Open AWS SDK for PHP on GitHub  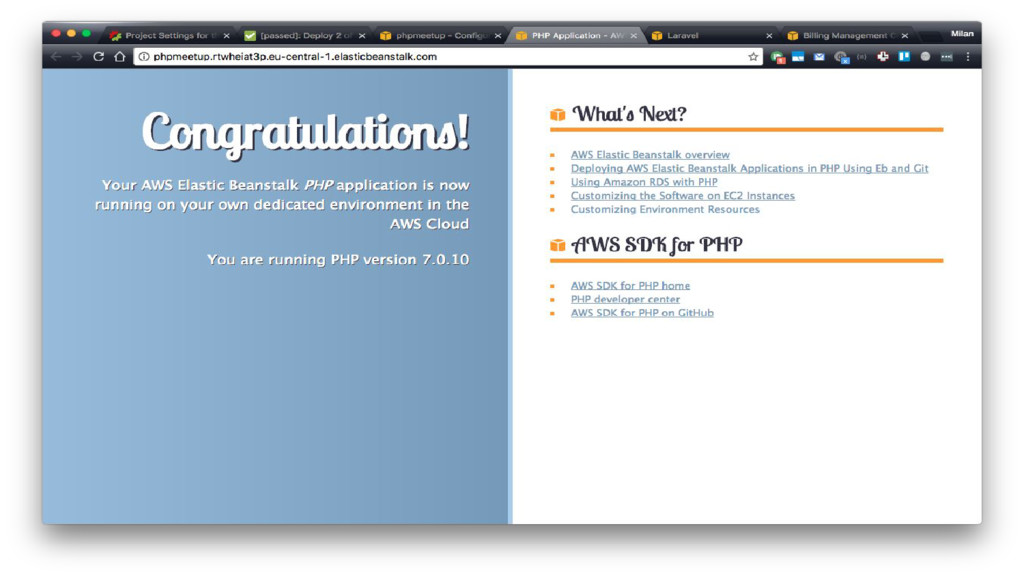(x=642, y=313)
